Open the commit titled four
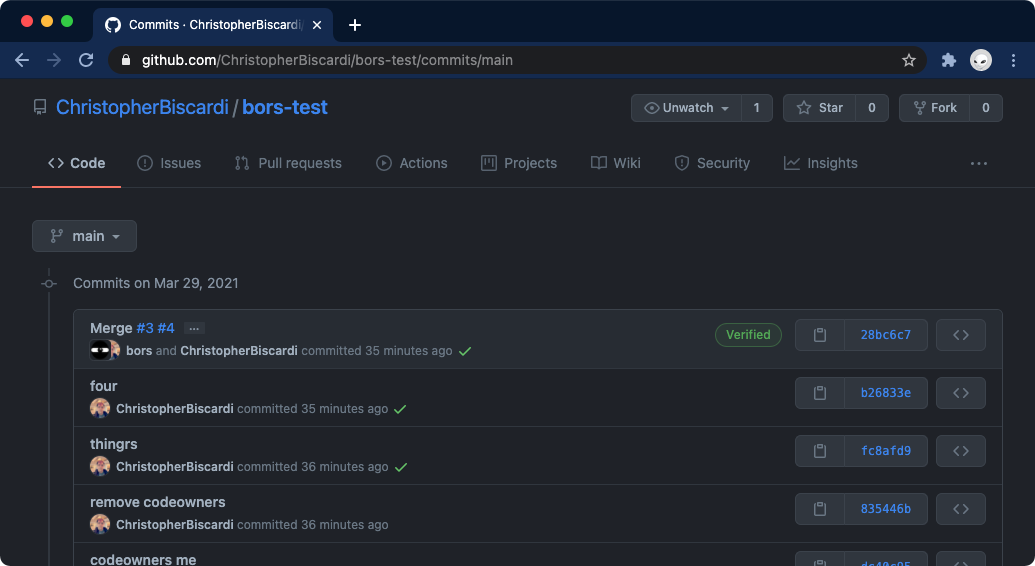Image resolution: width=1035 pixels, height=566 pixels. pos(104,386)
